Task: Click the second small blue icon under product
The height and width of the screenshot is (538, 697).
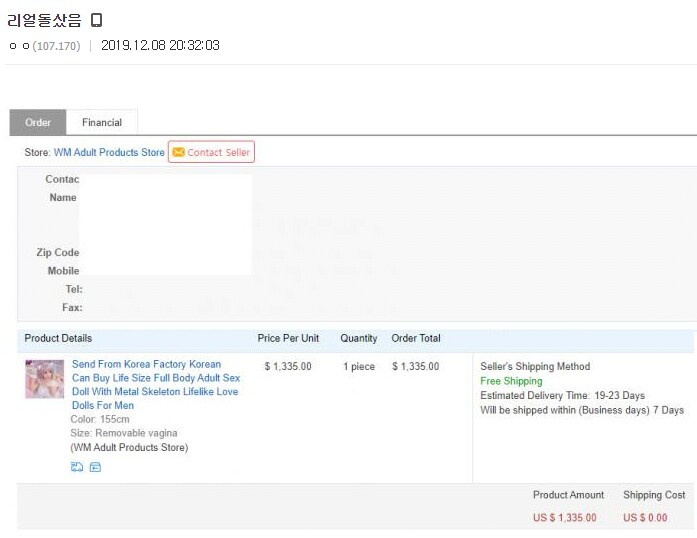Action: coord(95,467)
